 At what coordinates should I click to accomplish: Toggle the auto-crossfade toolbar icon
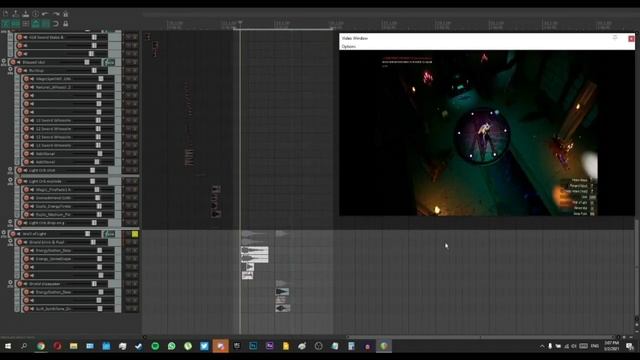pyautogui.click(x=6, y=24)
